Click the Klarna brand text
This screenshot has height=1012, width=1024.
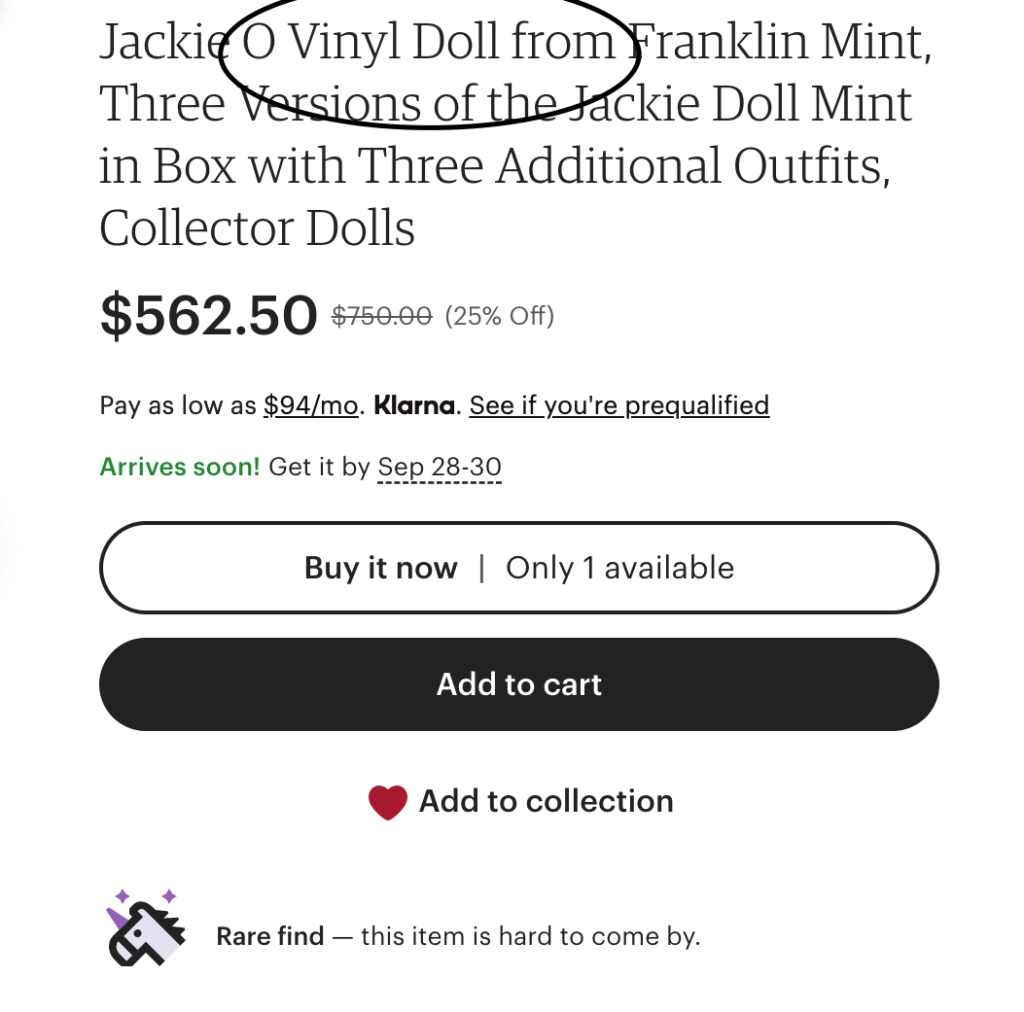point(414,405)
